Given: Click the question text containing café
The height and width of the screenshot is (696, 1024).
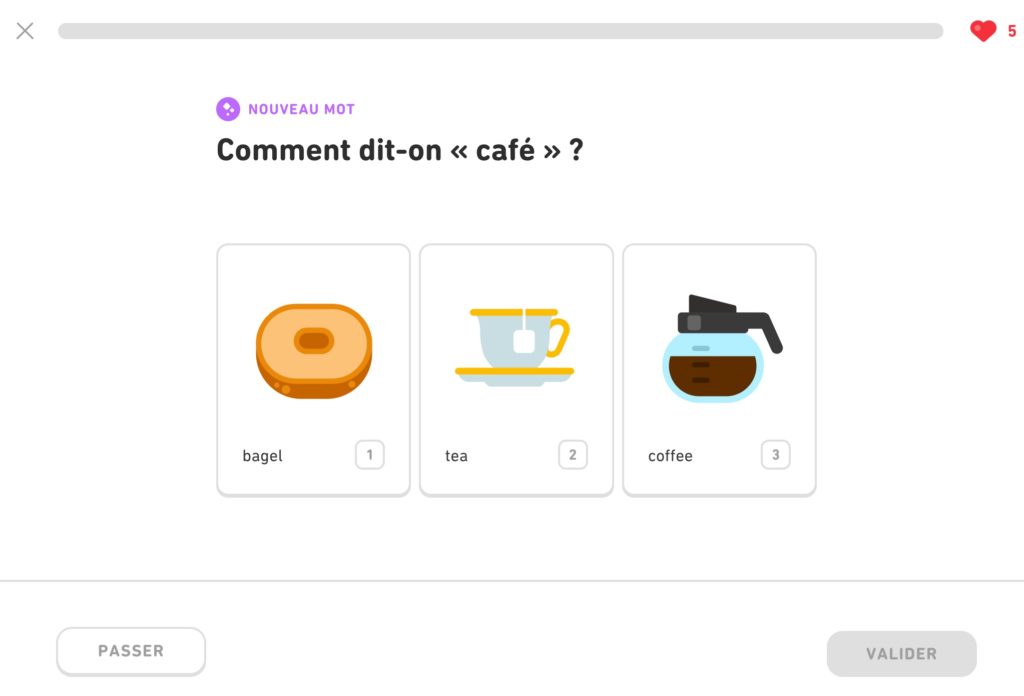Looking at the screenshot, I should tap(398, 150).
